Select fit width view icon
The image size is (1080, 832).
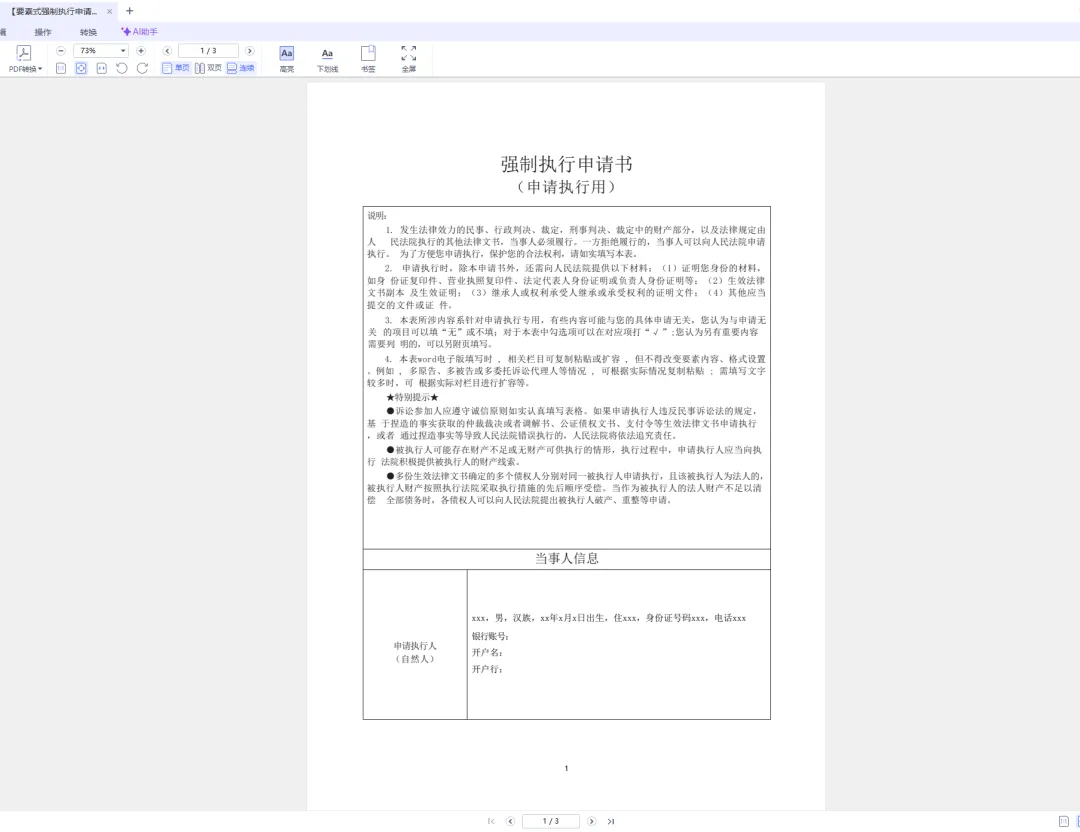(x=102, y=68)
